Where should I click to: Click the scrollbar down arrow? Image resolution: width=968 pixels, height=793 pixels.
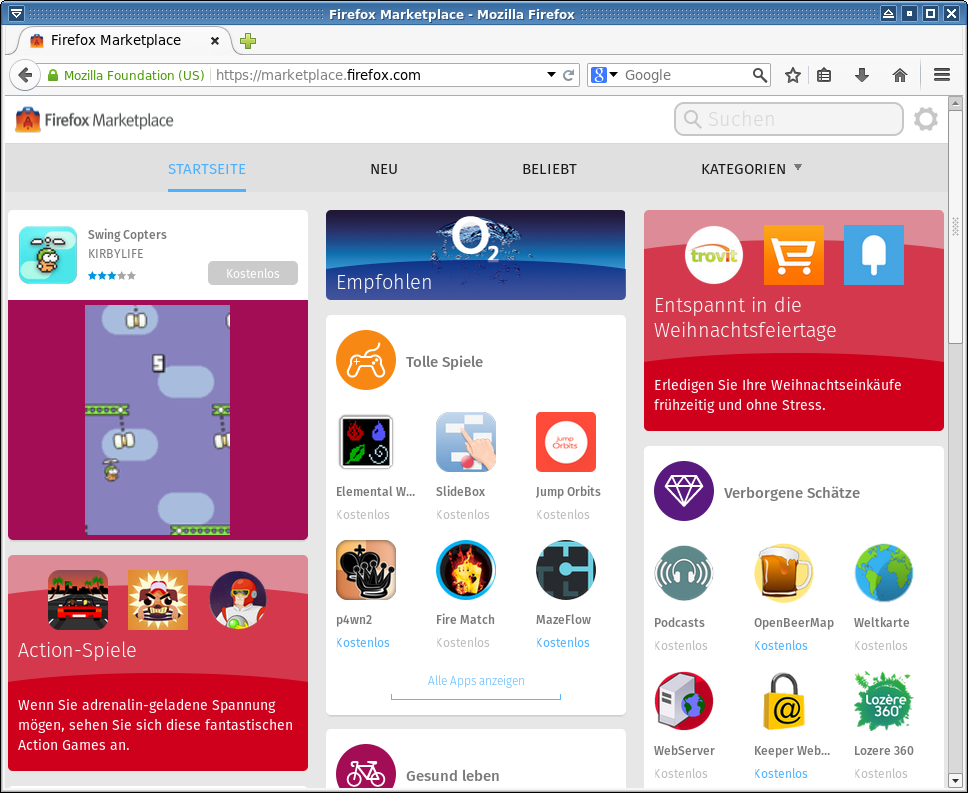pos(955,780)
